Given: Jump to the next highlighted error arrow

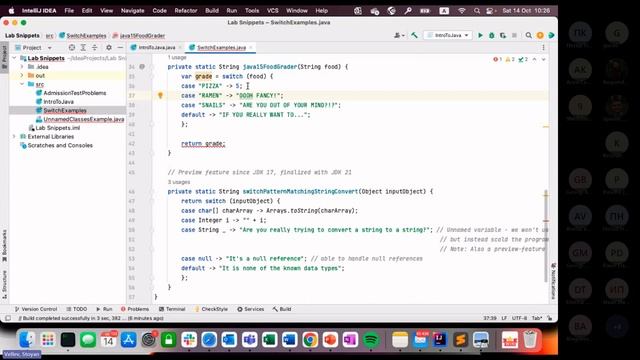Looking at the screenshot, I should (x=544, y=60).
